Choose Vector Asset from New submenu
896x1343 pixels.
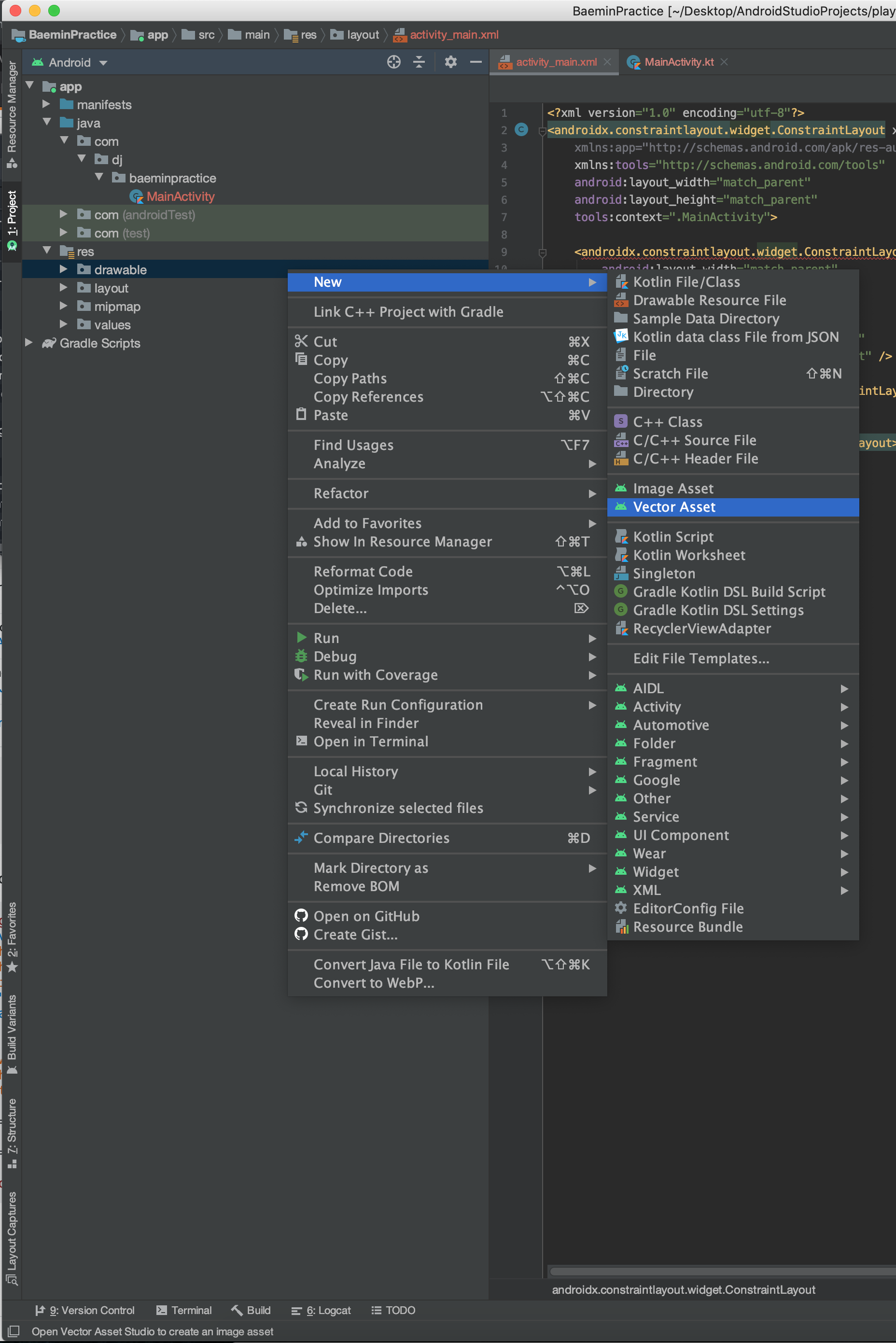coord(733,507)
